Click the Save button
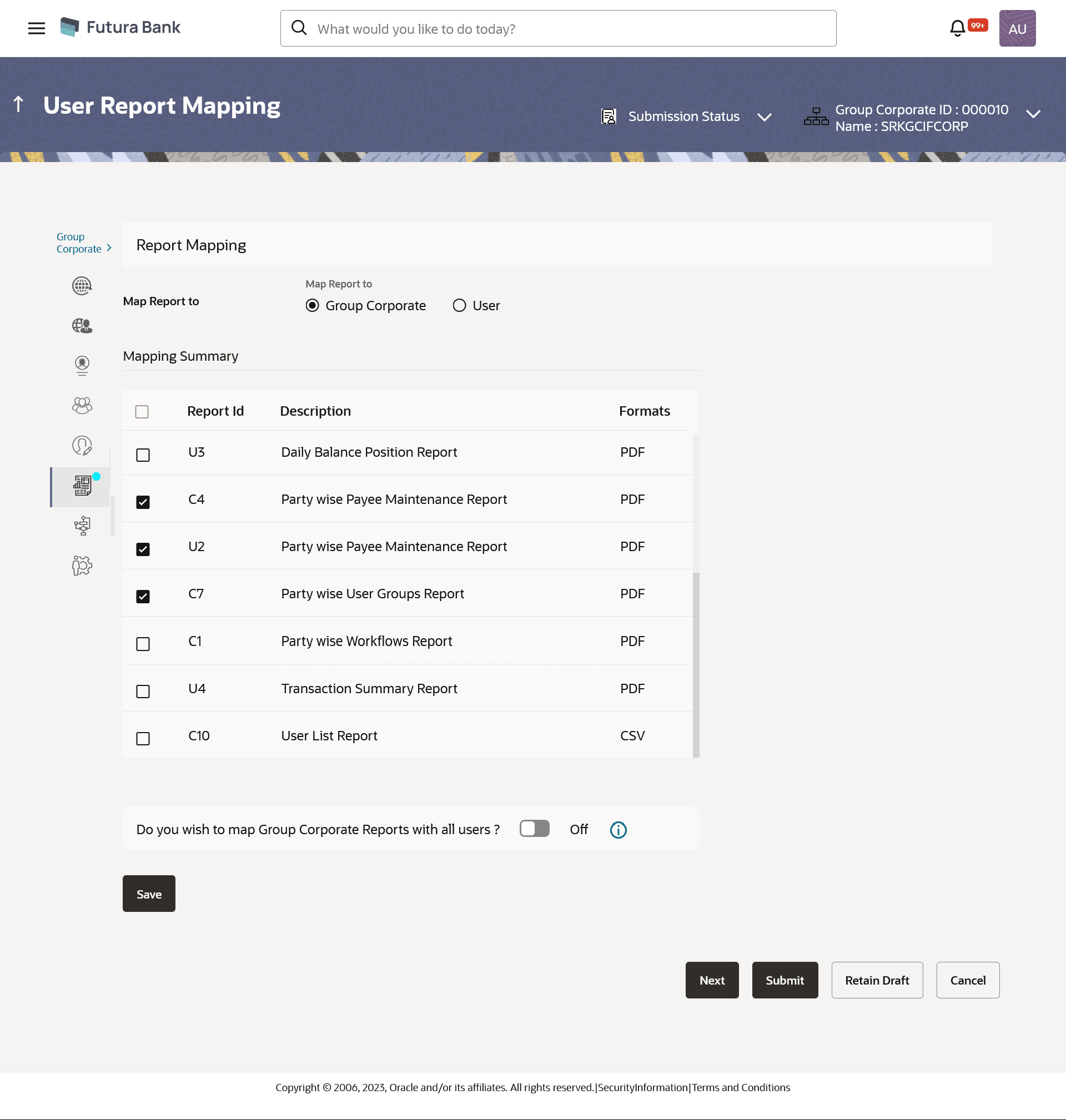Image resolution: width=1066 pixels, height=1120 pixels. 149,894
